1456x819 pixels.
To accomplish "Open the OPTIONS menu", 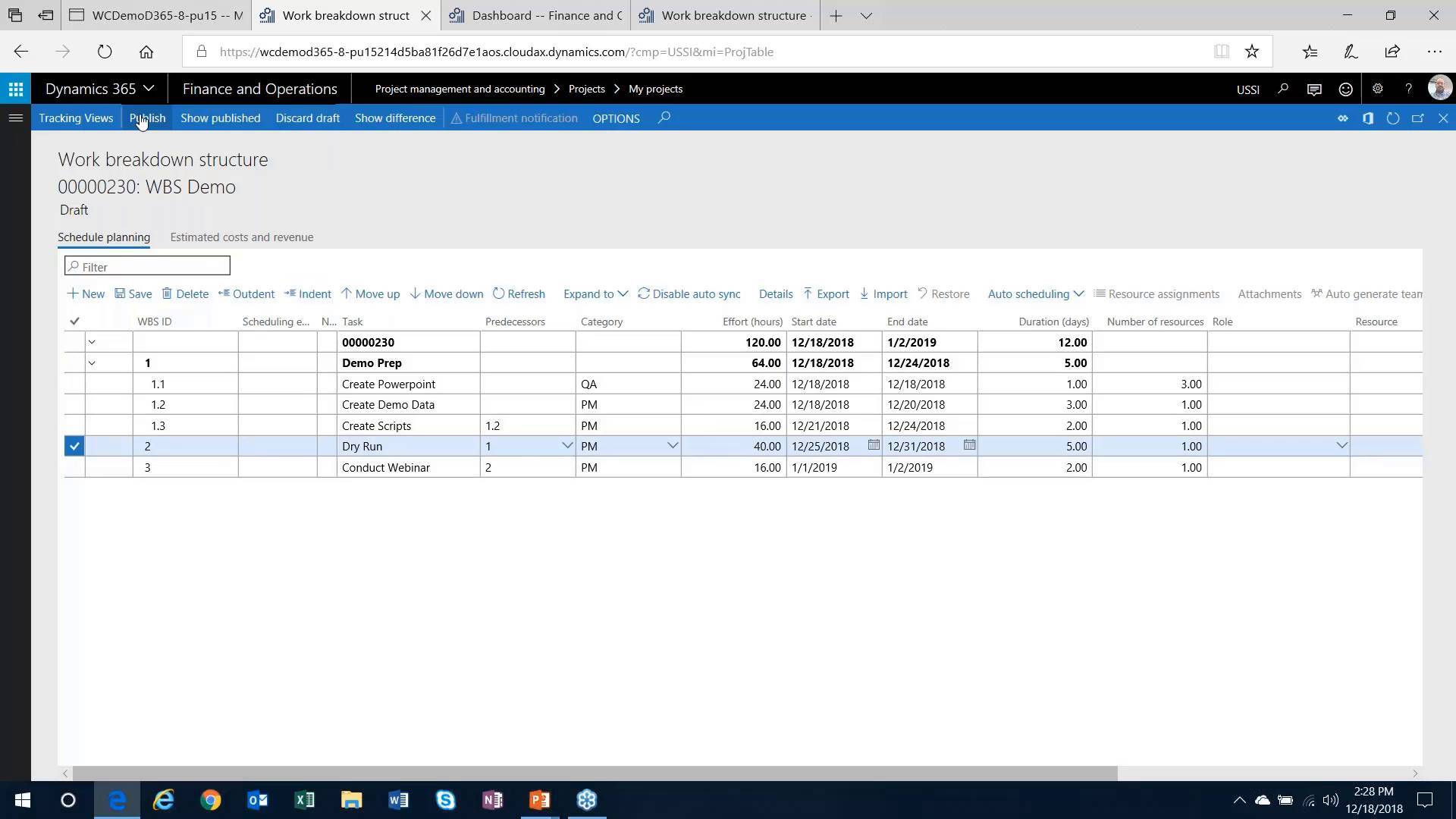I will pyautogui.click(x=615, y=118).
